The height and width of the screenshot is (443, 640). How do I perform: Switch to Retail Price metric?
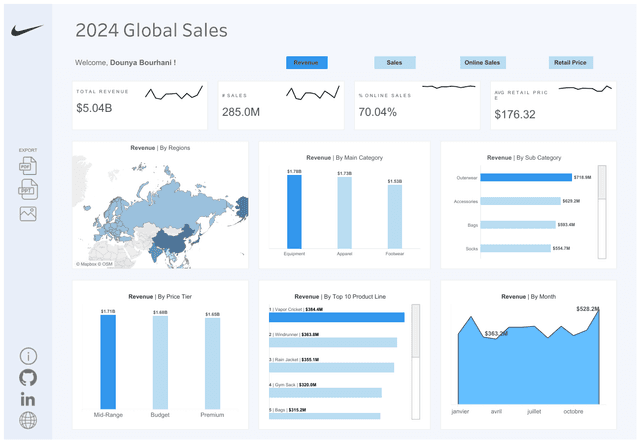(571, 62)
